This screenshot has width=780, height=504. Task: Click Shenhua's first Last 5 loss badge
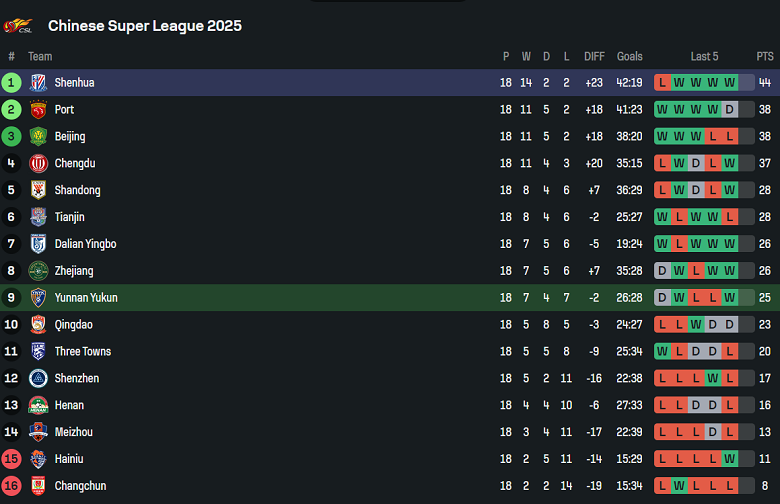(663, 83)
